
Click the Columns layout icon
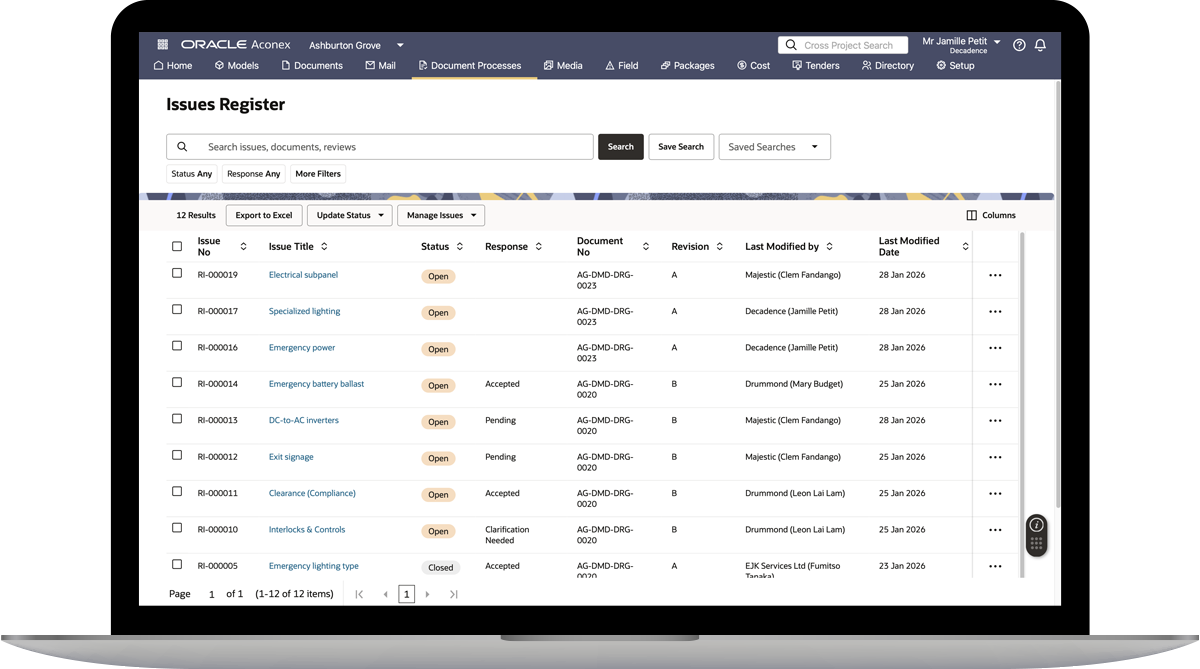[971, 215]
